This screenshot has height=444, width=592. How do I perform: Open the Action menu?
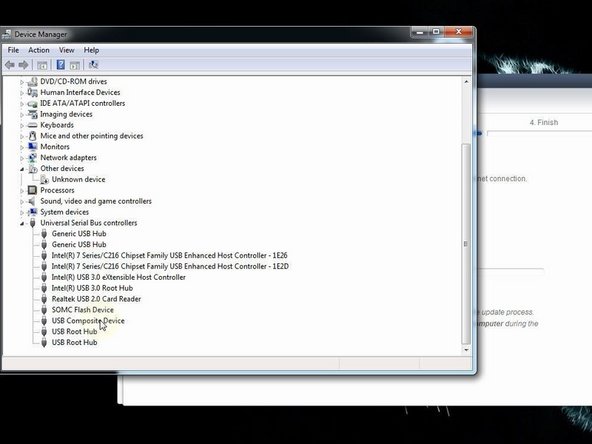pyautogui.click(x=39, y=50)
